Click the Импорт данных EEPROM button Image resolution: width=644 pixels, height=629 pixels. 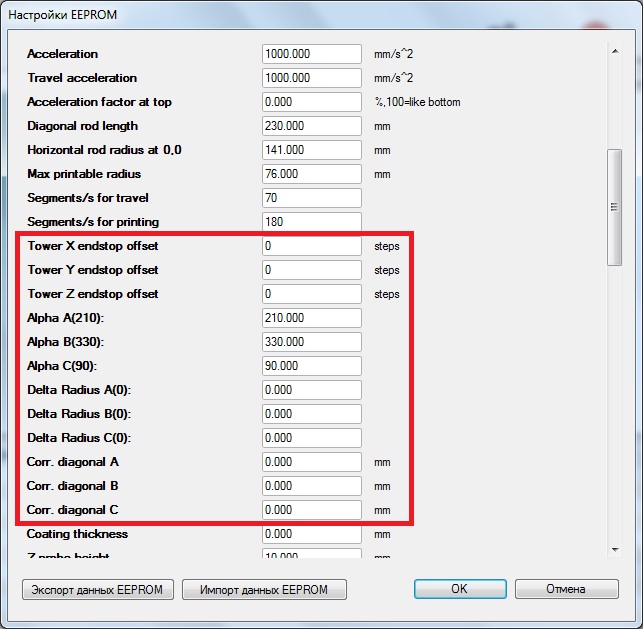(x=264, y=590)
